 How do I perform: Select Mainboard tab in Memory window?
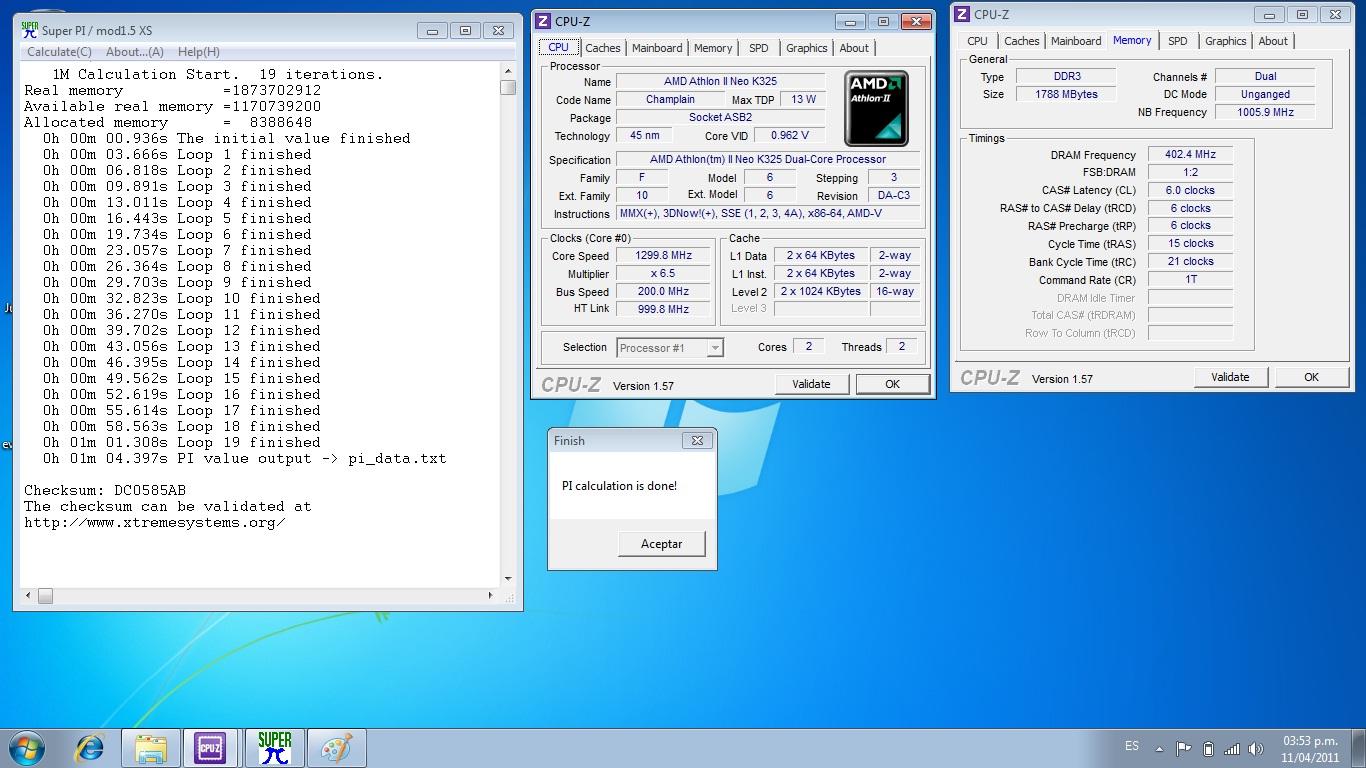pos(1076,41)
